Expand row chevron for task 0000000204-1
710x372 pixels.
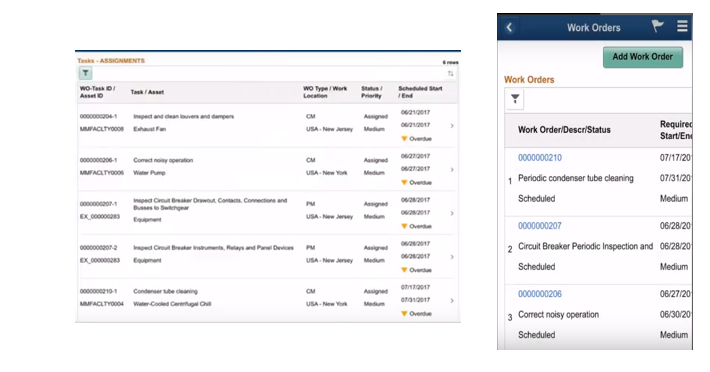point(452,126)
